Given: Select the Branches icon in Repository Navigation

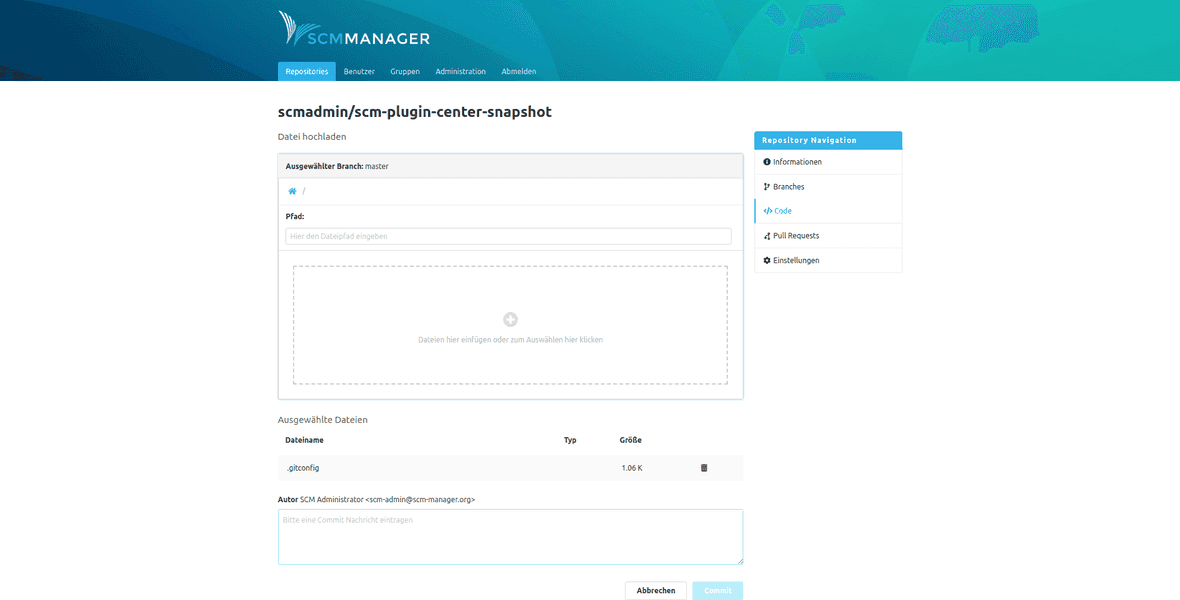Looking at the screenshot, I should [x=767, y=186].
